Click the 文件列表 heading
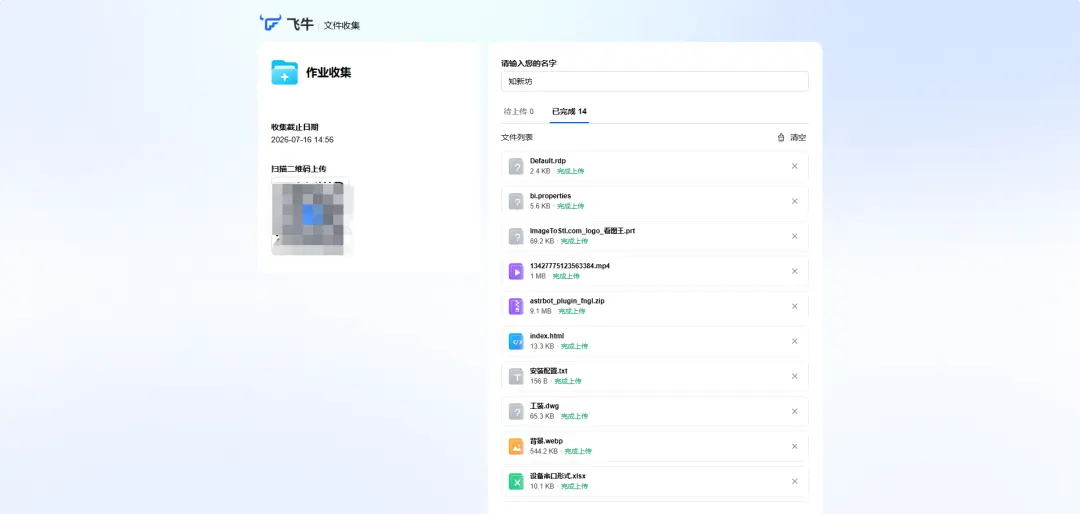The image size is (1080, 514). pyautogui.click(x=517, y=137)
